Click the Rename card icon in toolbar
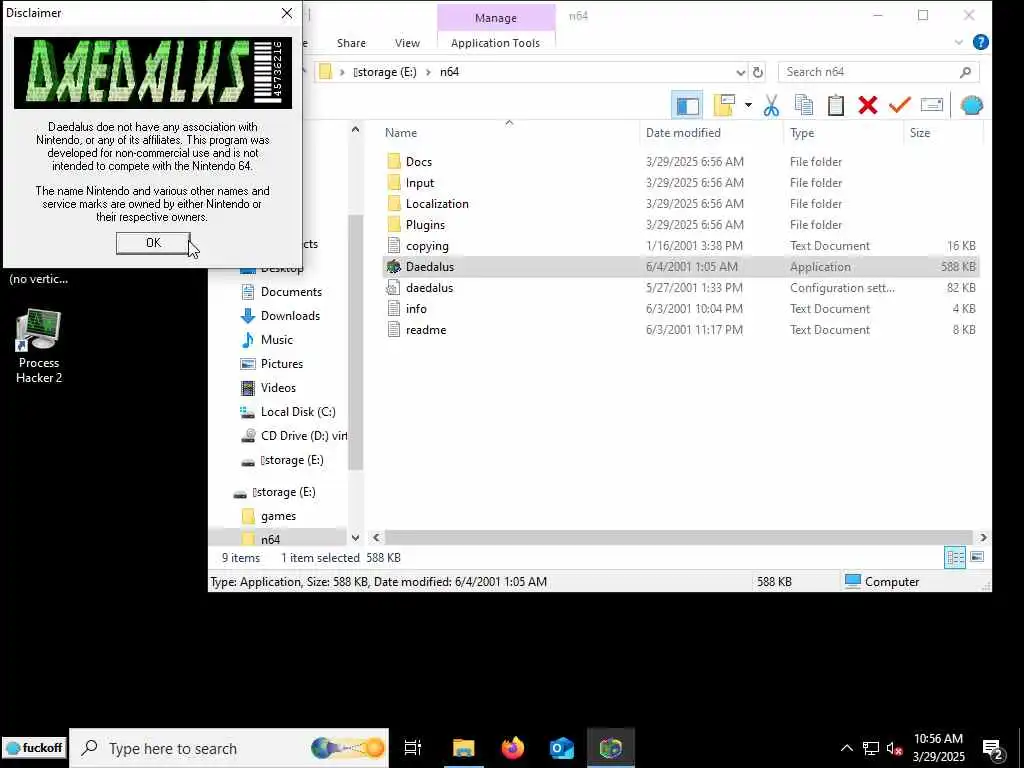 [932, 105]
